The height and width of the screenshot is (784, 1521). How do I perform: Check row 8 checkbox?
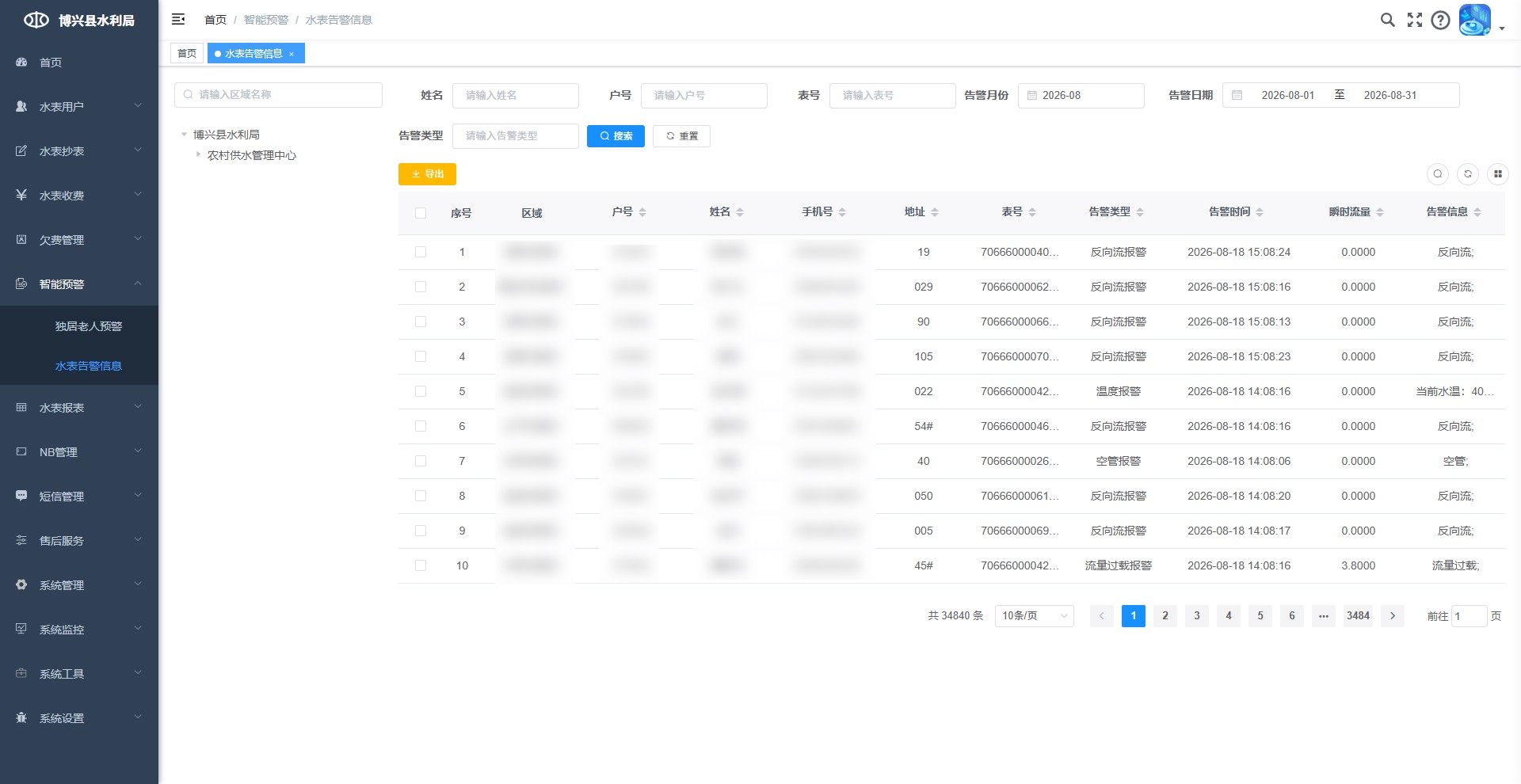coord(421,496)
